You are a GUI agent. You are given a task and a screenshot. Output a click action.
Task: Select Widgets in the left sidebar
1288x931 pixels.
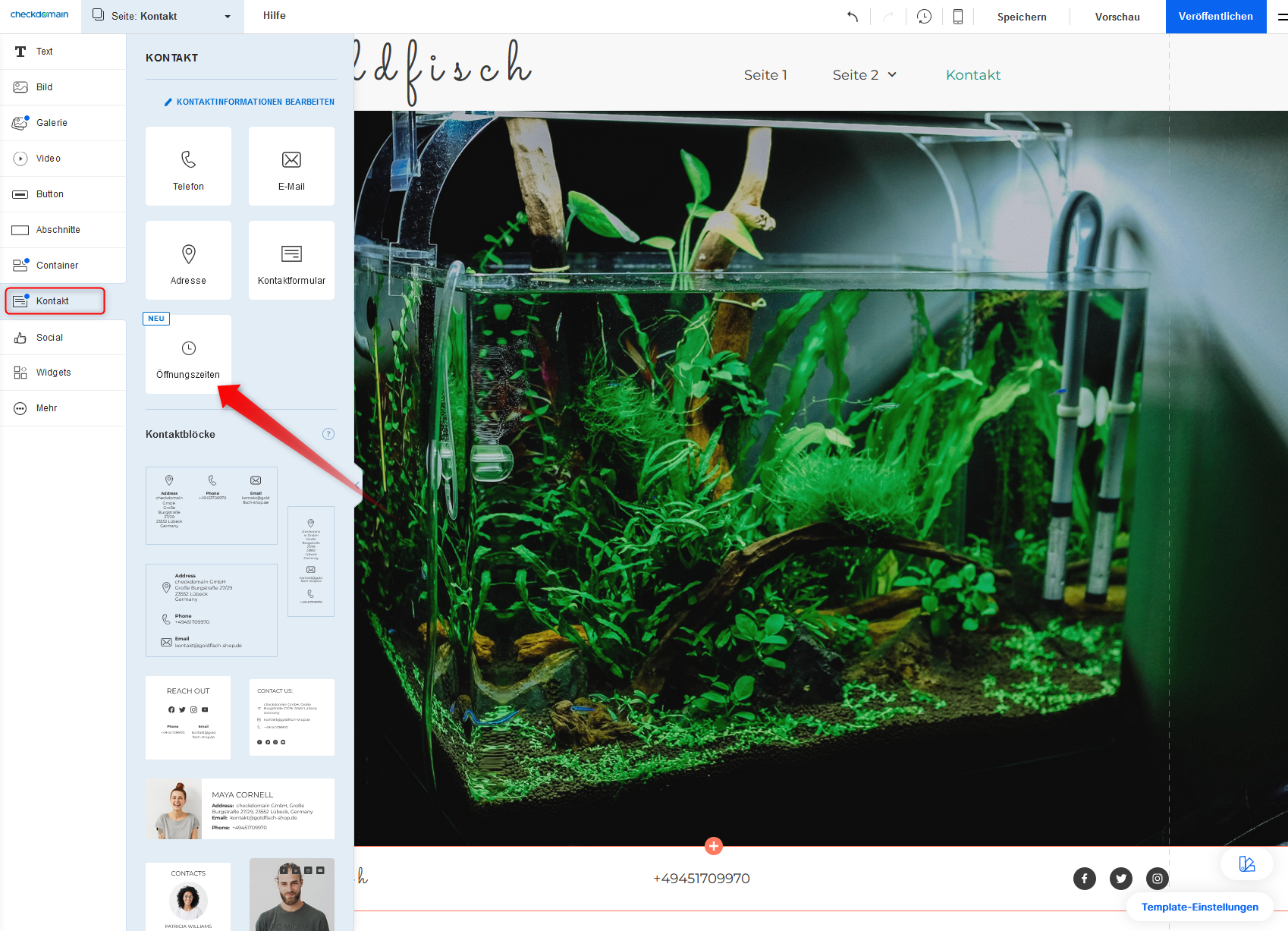pos(53,373)
